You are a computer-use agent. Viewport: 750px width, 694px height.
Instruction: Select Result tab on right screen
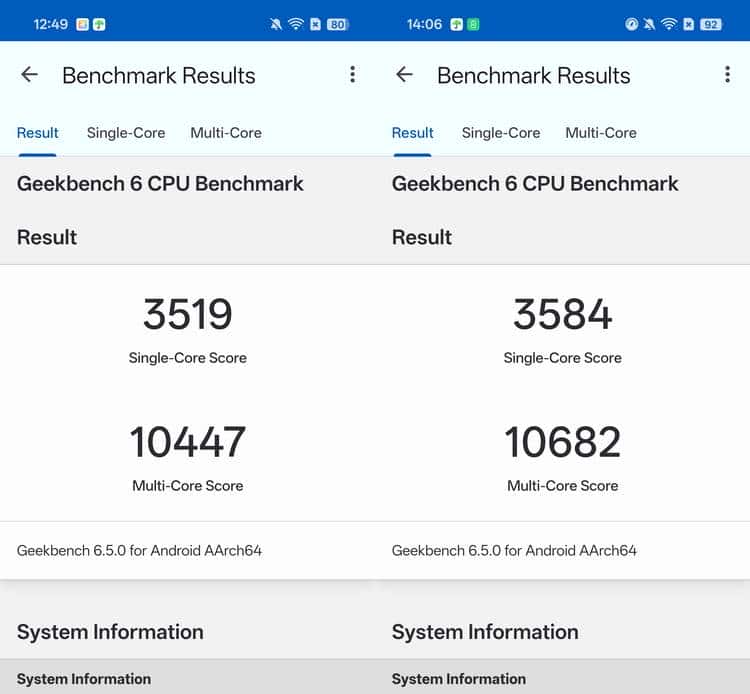413,133
